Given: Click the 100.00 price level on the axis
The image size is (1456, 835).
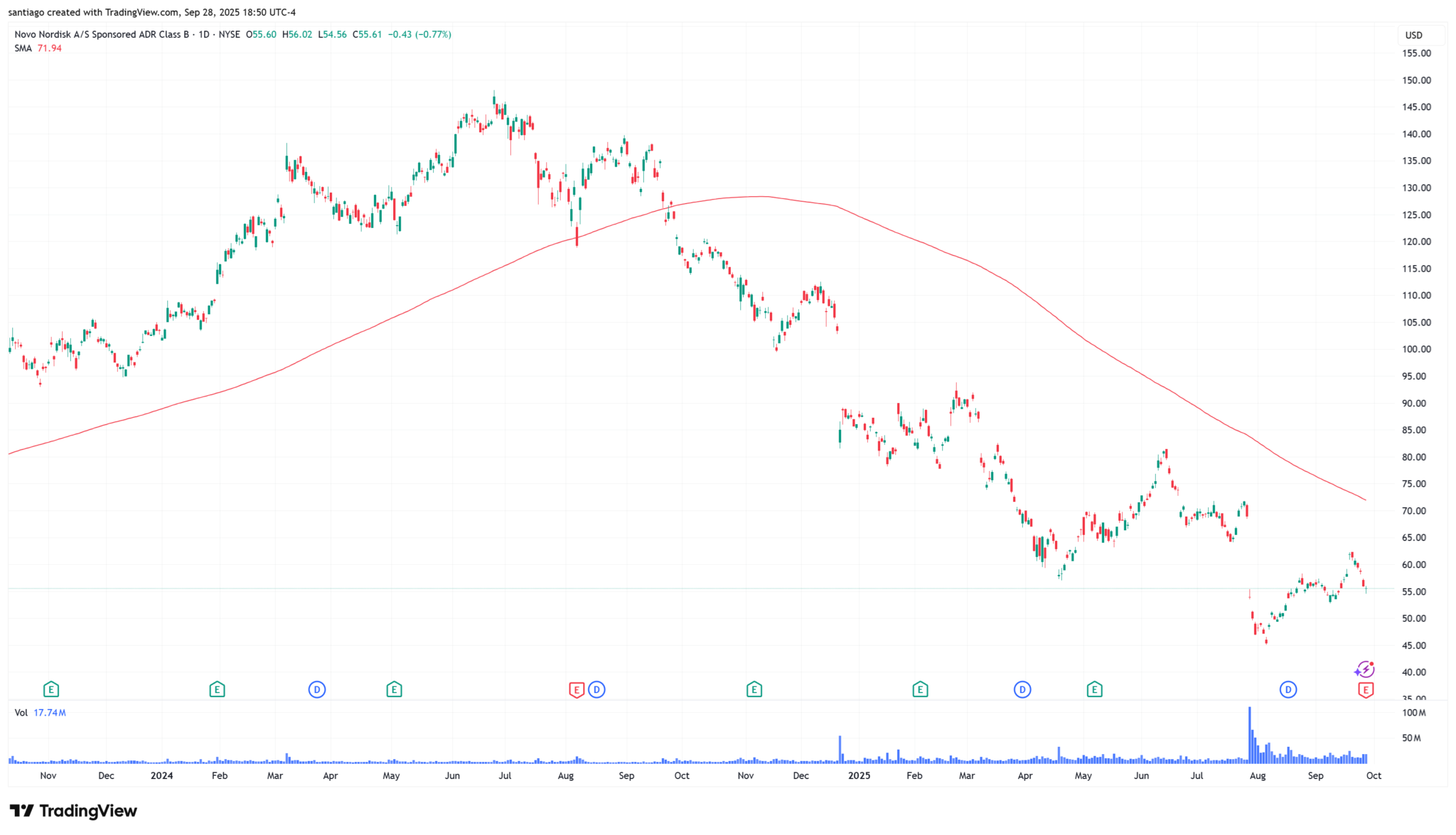Looking at the screenshot, I should [1415, 350].
